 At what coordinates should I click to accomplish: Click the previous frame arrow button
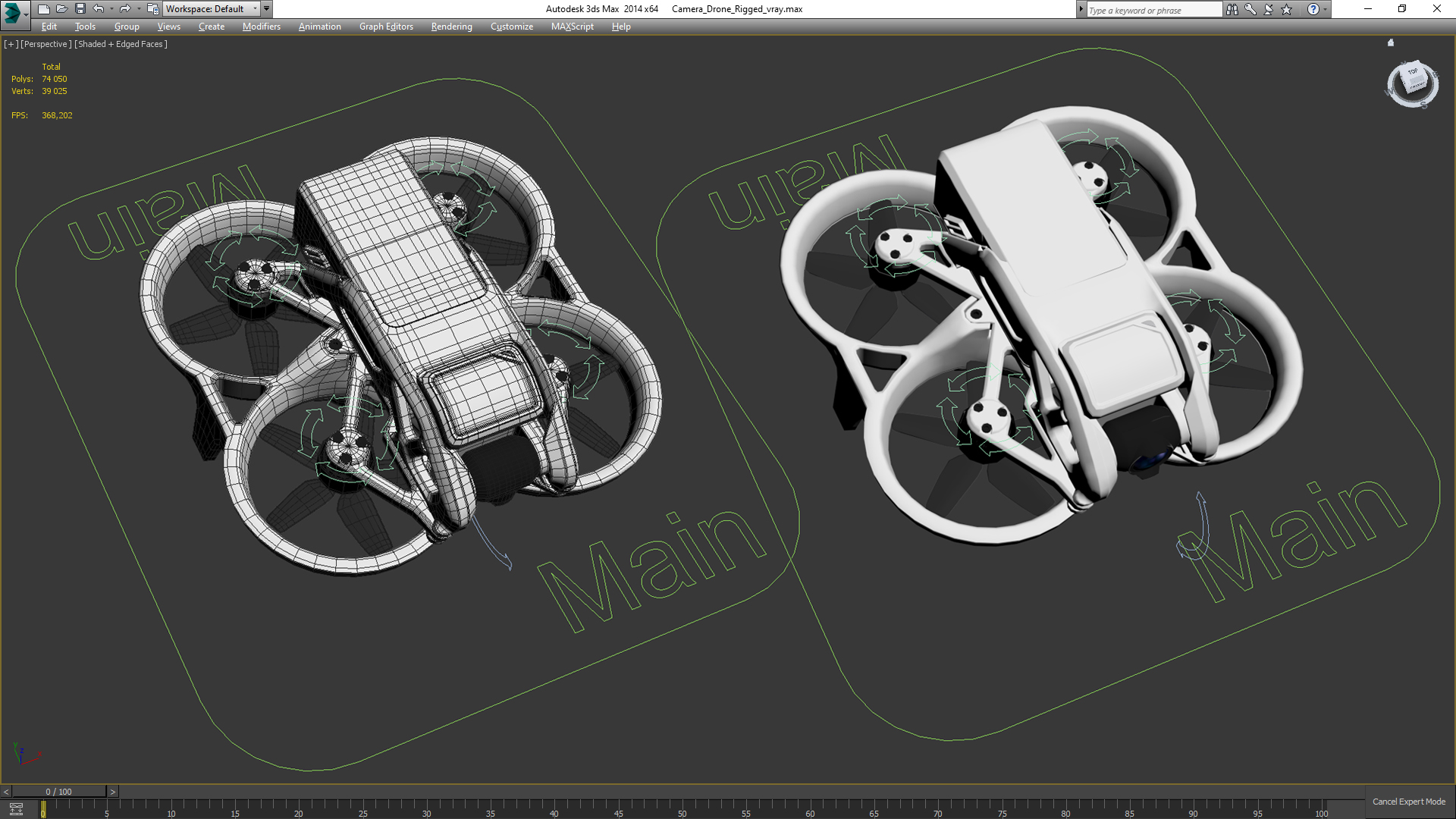point(6,792)
